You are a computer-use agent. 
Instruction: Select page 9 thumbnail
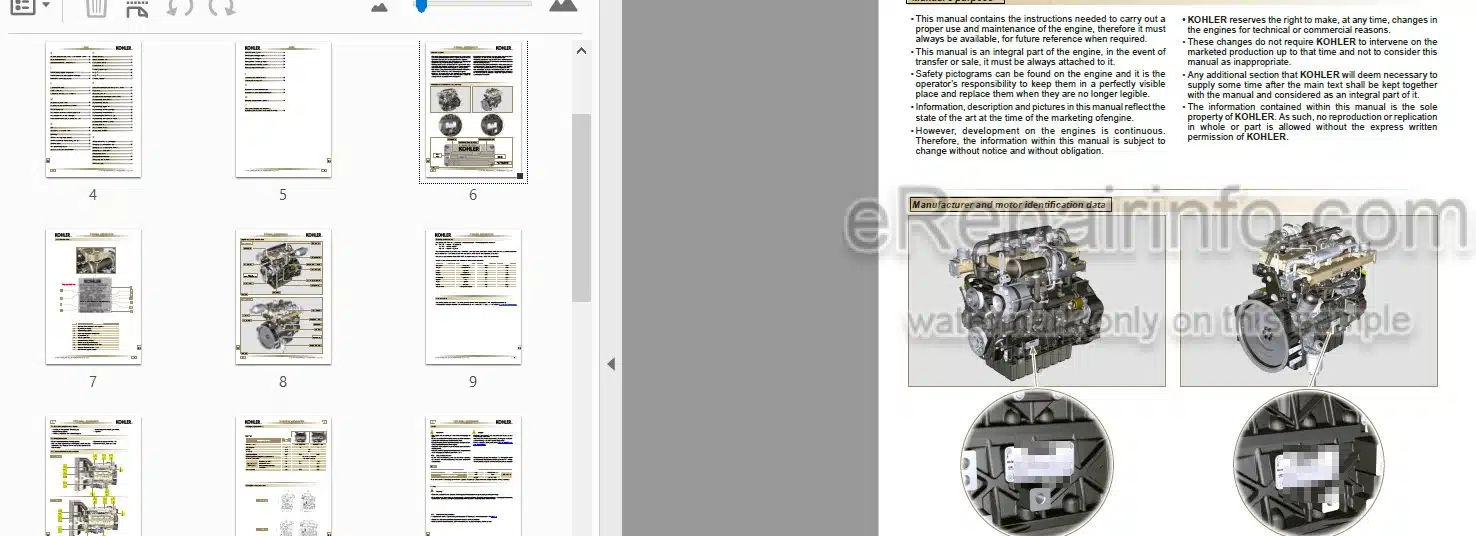coord(473,297)
